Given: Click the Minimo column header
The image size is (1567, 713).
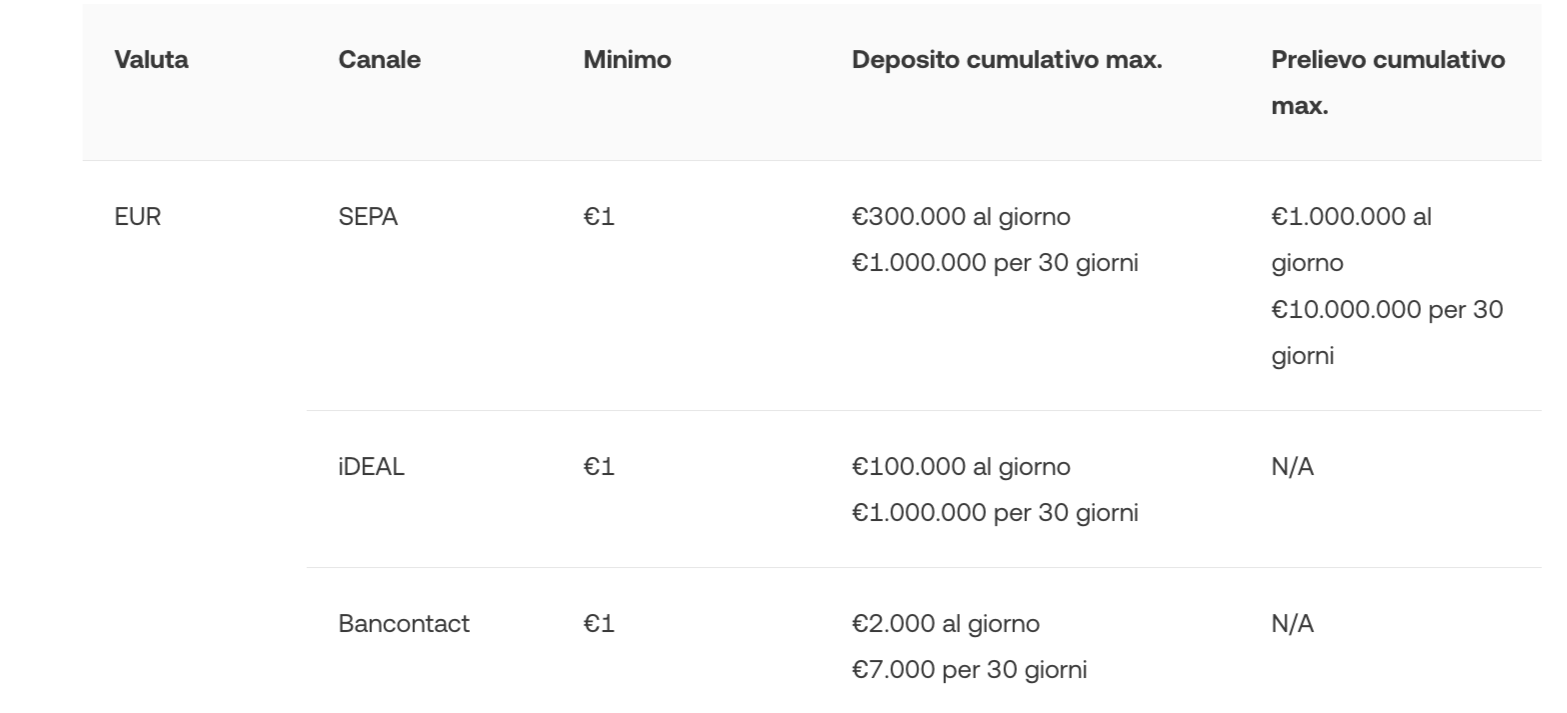Looking at the screenshot, I should coord(627,60).
